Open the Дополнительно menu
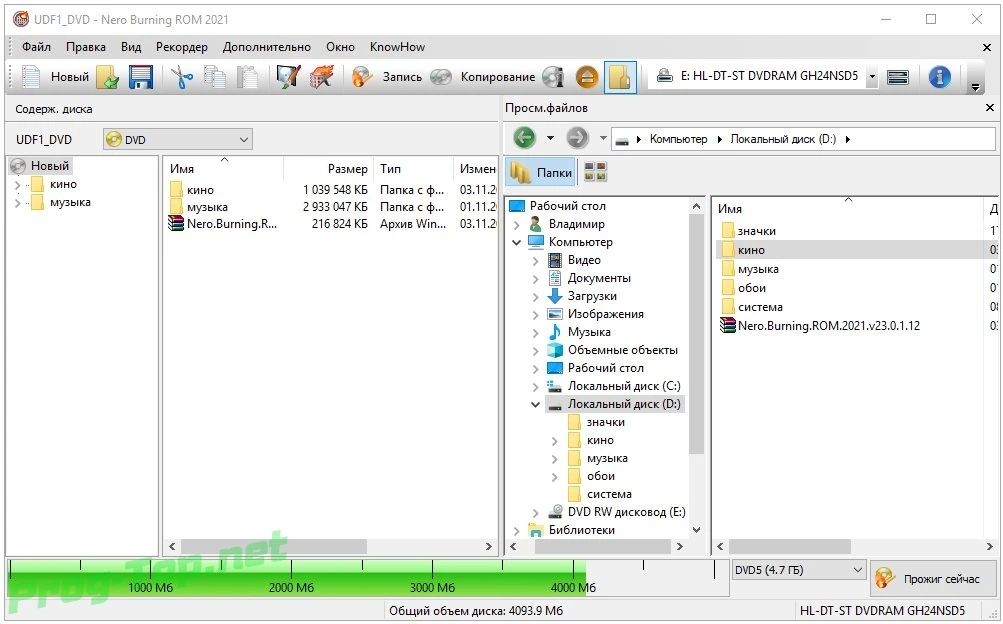This screenshot has width=1003, height=624. pos(267,47)
